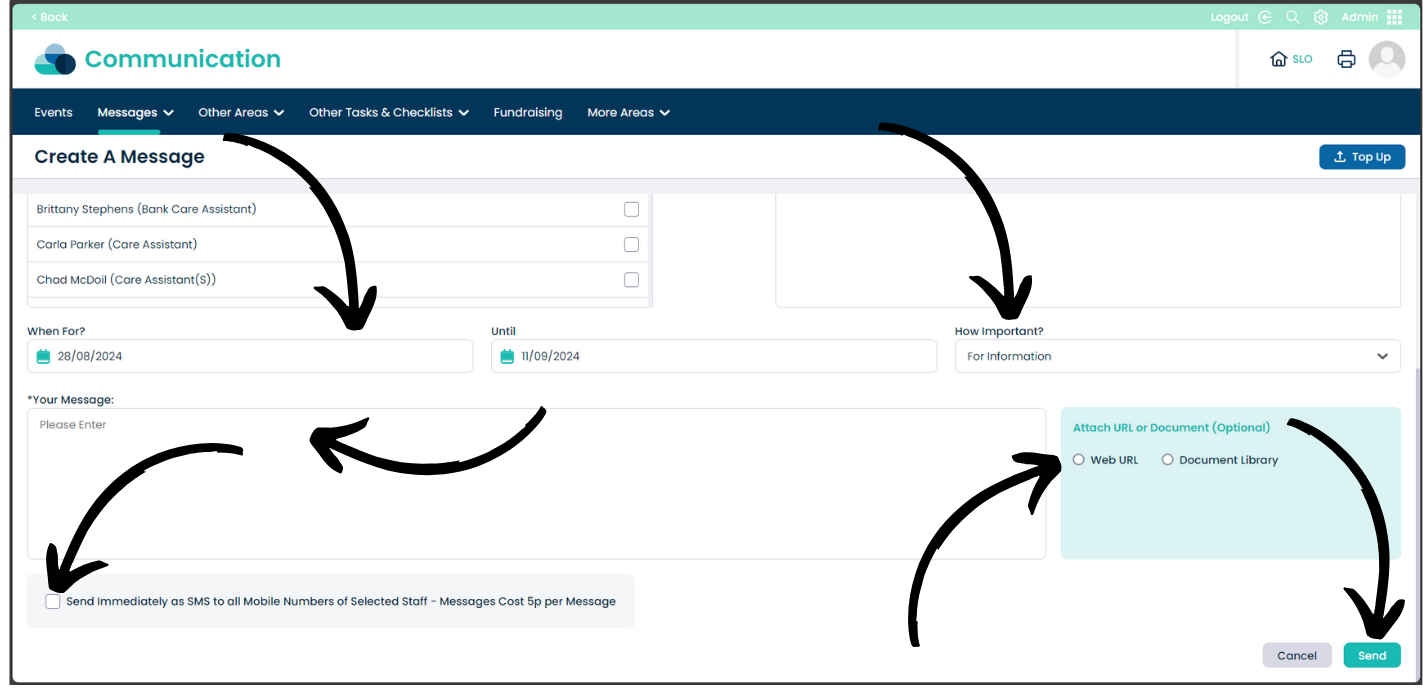Click the printer icon

point(1346,59)
